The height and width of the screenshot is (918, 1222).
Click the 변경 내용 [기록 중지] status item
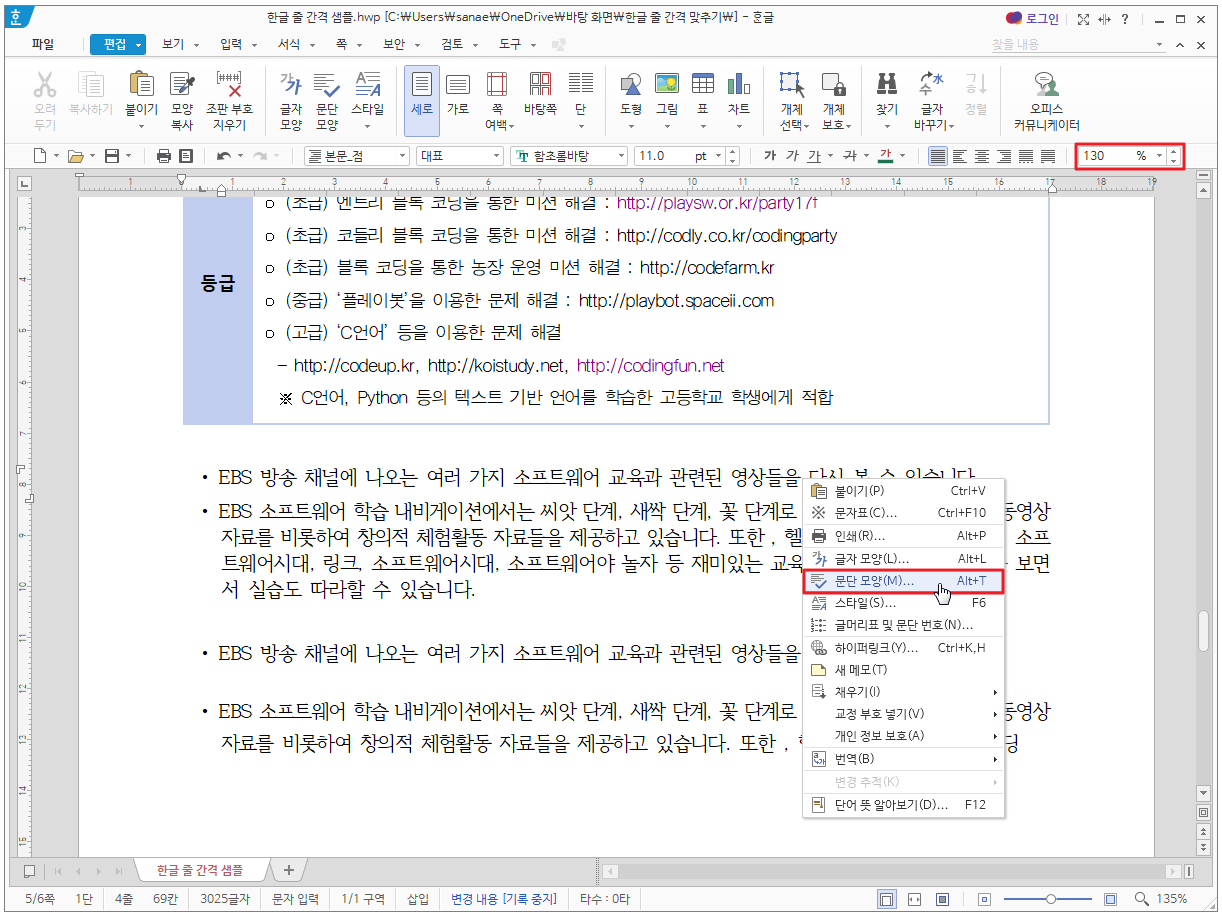[504, 899]
